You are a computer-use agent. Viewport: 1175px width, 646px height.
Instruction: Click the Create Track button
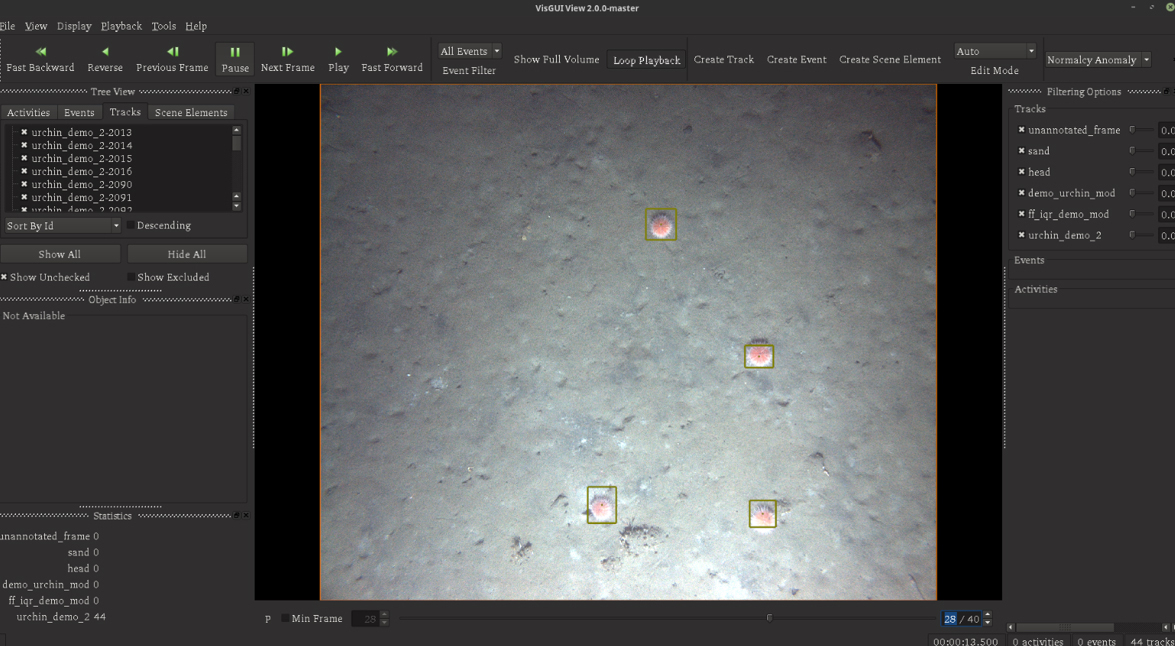coord(724,59)
